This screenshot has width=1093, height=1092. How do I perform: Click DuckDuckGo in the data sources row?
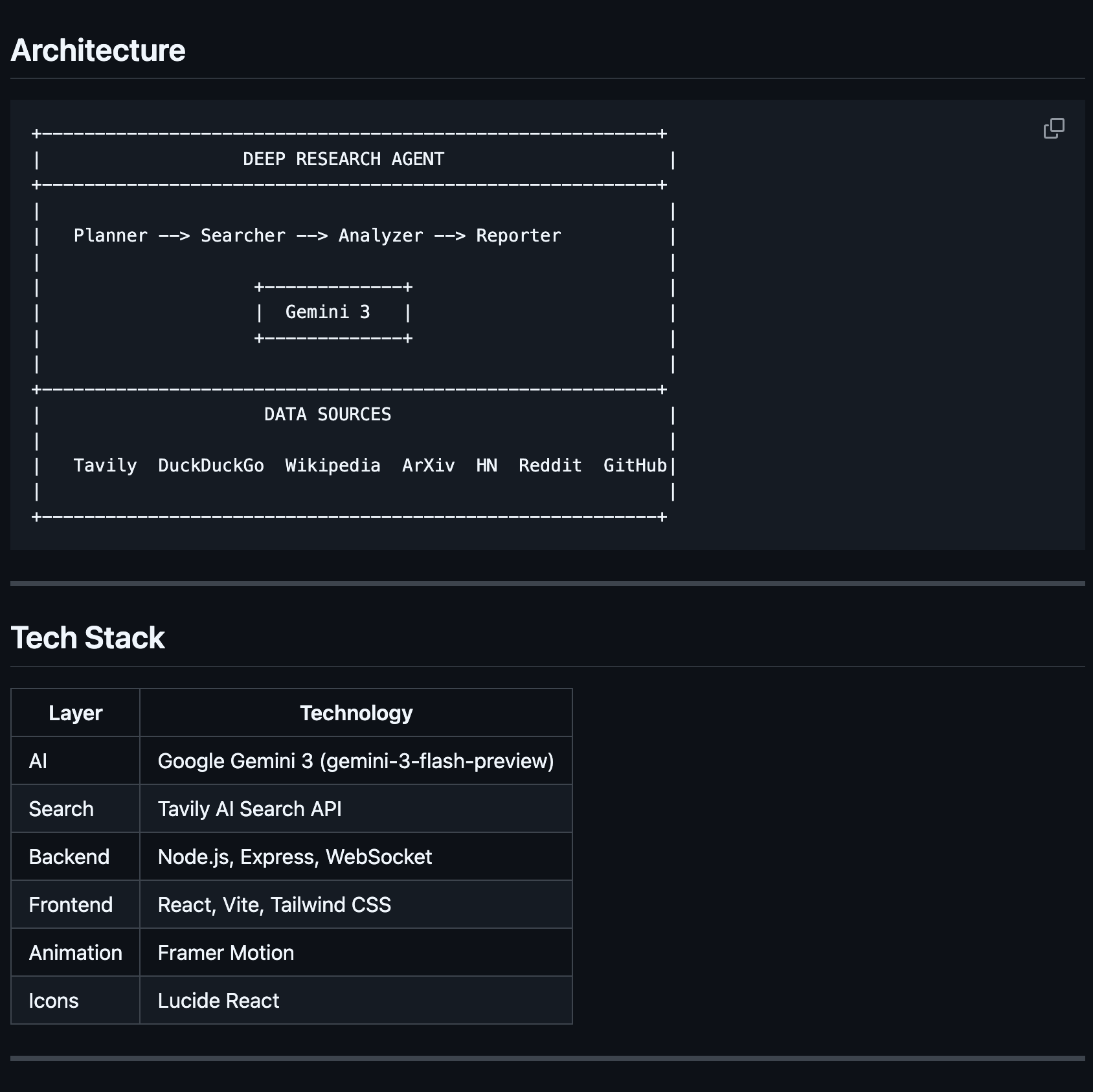pyautogui.click(x=211, y=466)
